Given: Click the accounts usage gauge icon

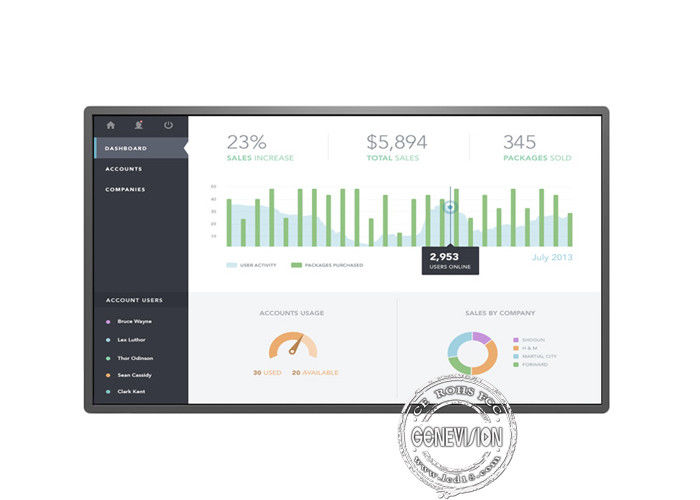Looking at the screenshot, I should click(292, 346).
